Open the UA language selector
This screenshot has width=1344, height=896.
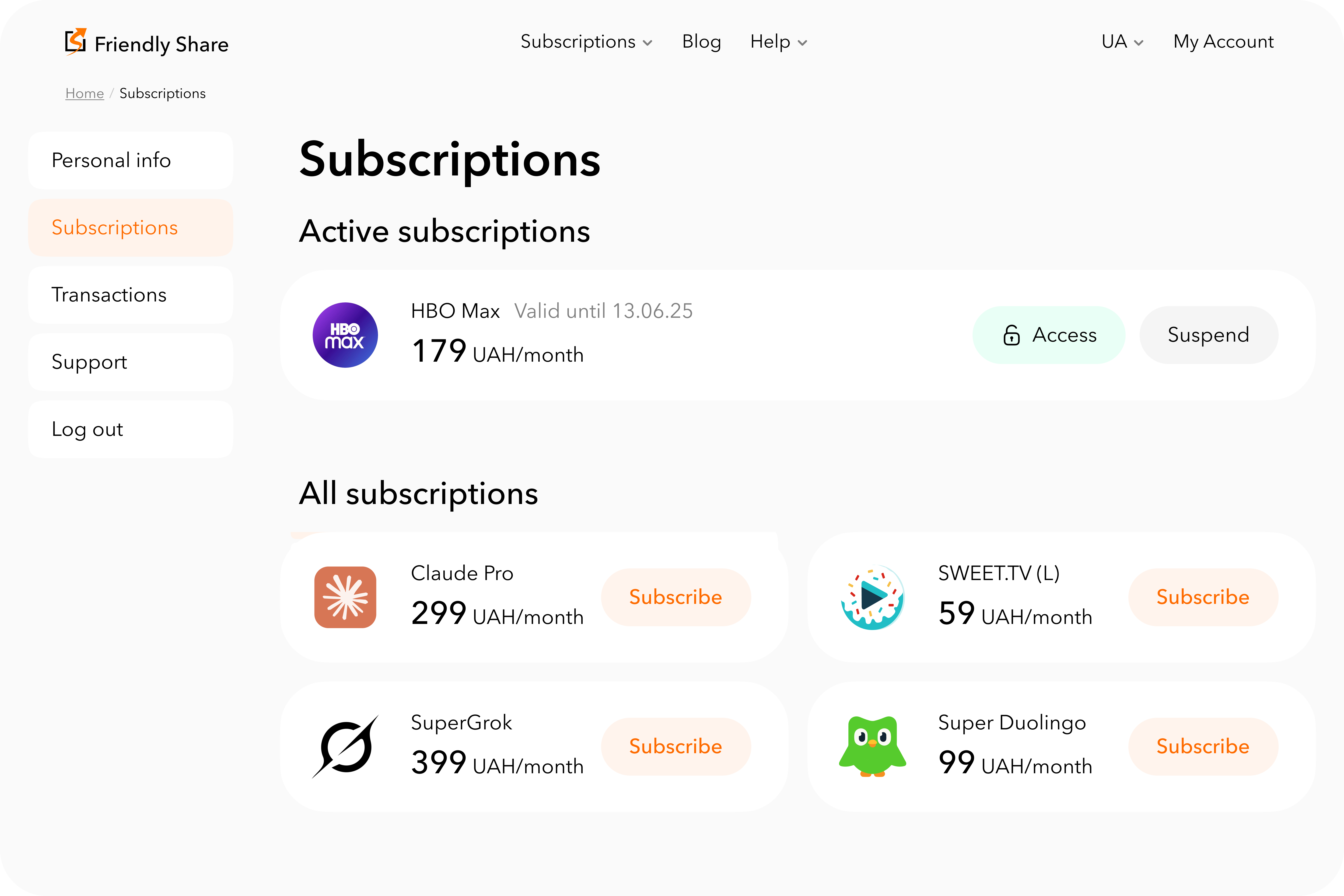[x=1122, y=42]
